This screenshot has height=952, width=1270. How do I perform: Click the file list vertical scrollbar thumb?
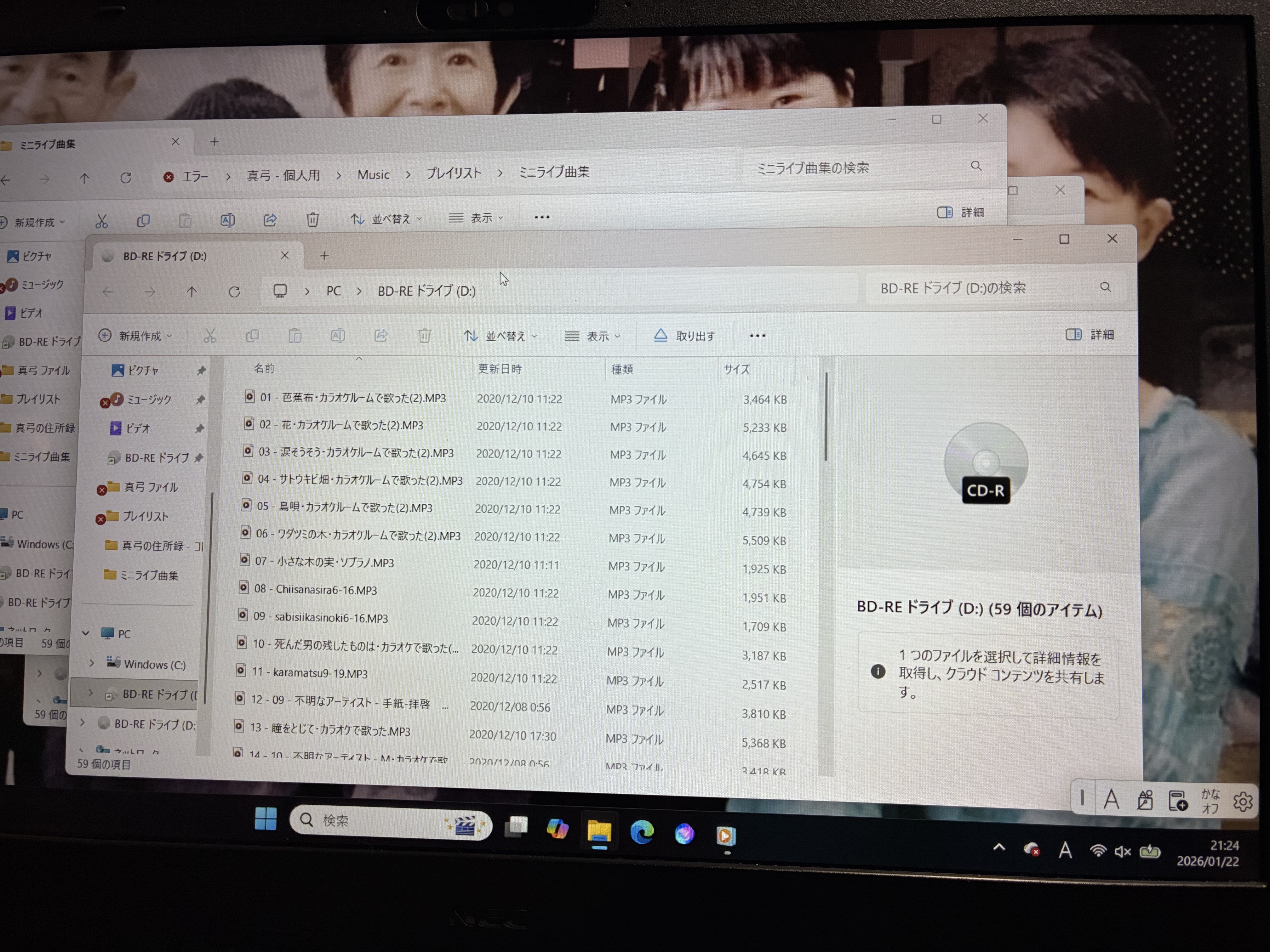click(x=826, y=416)
